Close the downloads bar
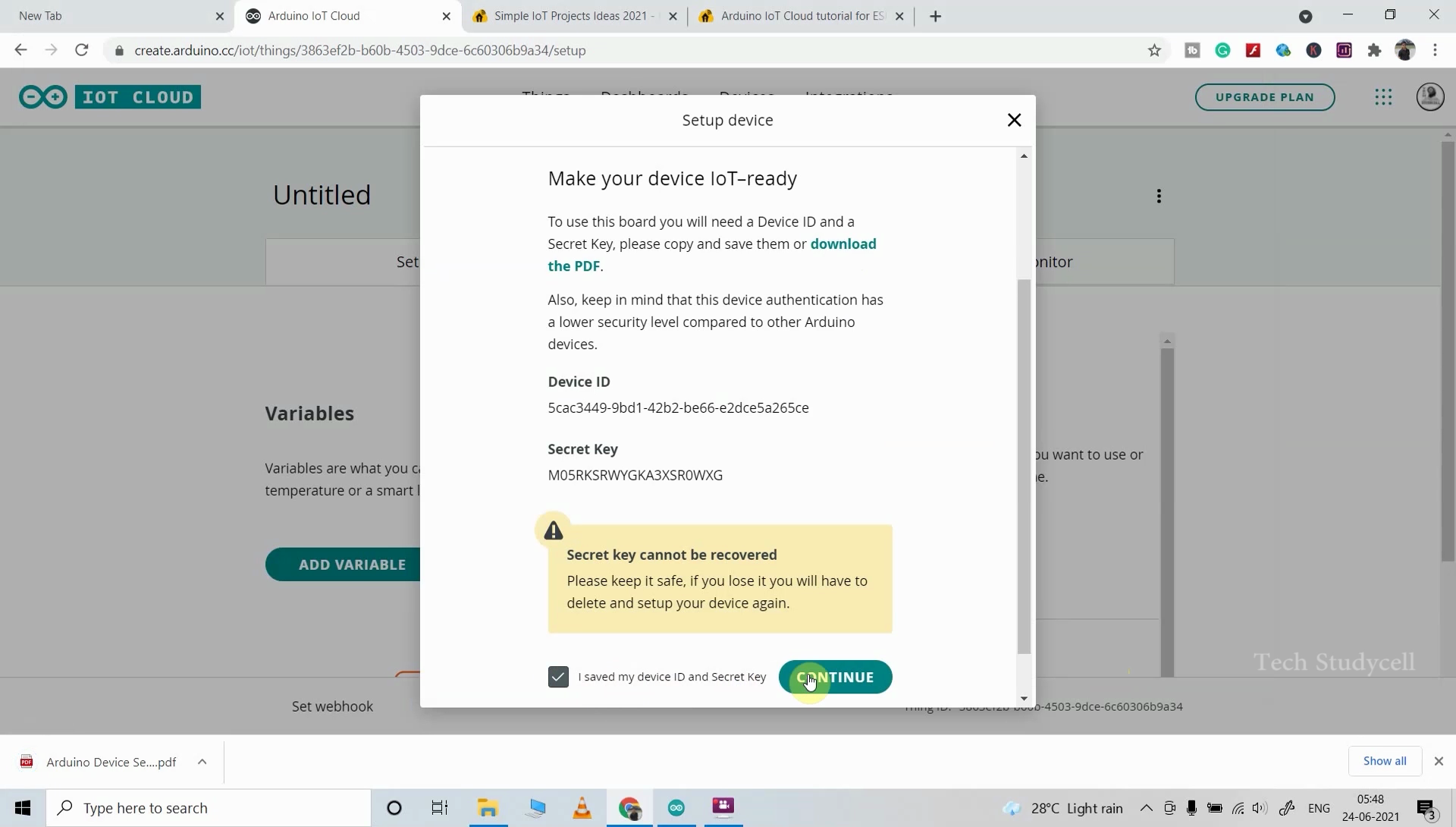This screenshot has width=1456, height=827. [1439, 761]
